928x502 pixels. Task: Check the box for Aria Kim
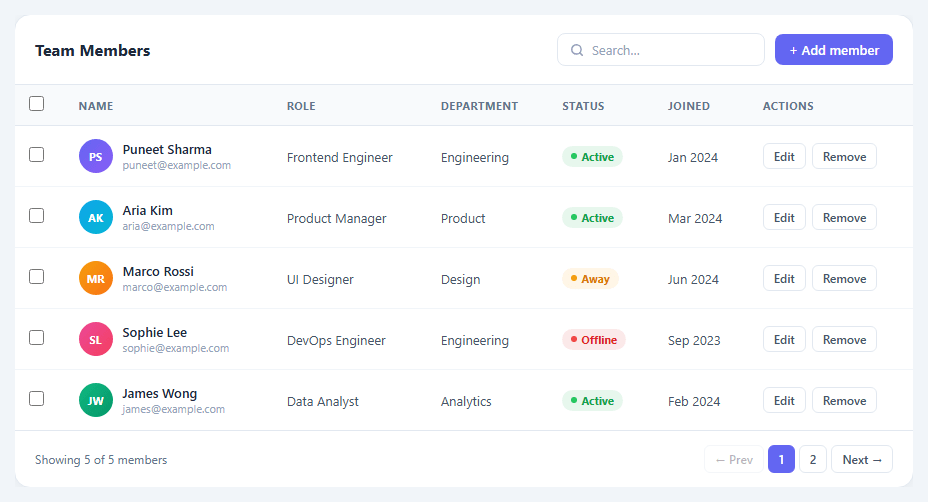click(x=37, y=215)
